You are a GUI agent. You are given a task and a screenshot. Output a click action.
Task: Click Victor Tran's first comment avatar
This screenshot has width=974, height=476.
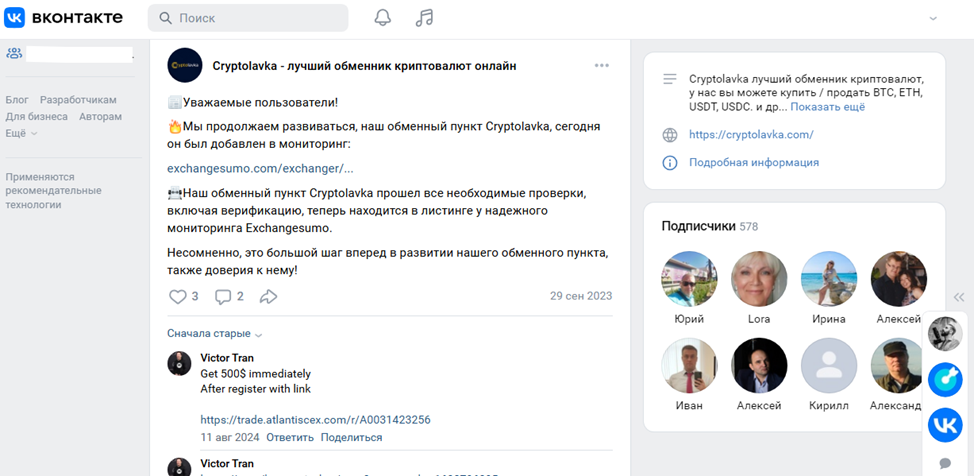[180, 364]
